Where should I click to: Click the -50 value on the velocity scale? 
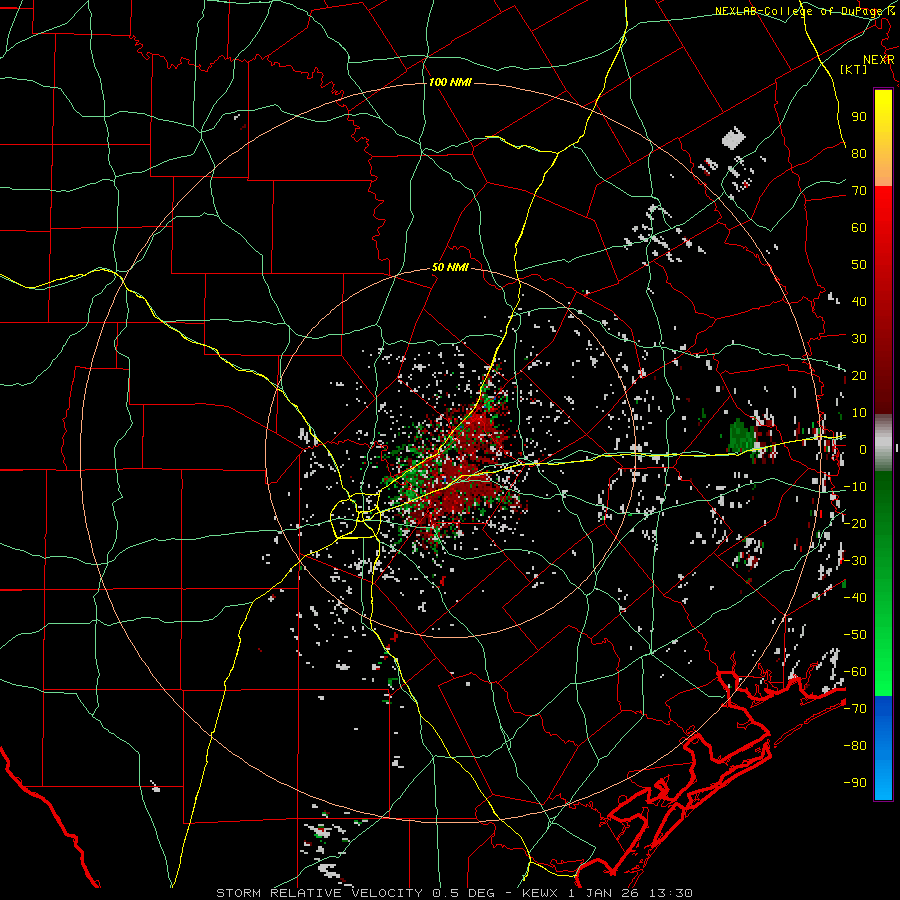point(855,635)
